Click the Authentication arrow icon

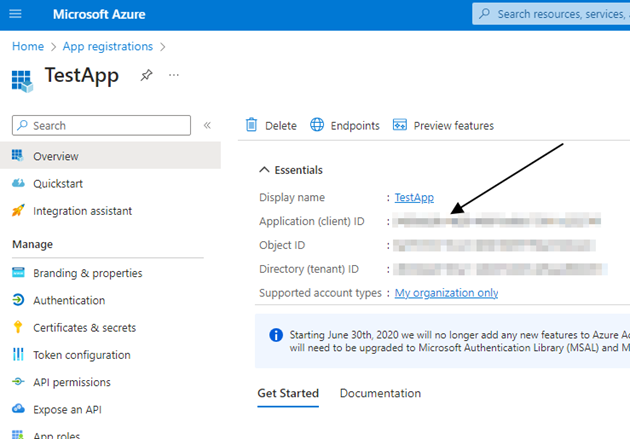[18, 300]
